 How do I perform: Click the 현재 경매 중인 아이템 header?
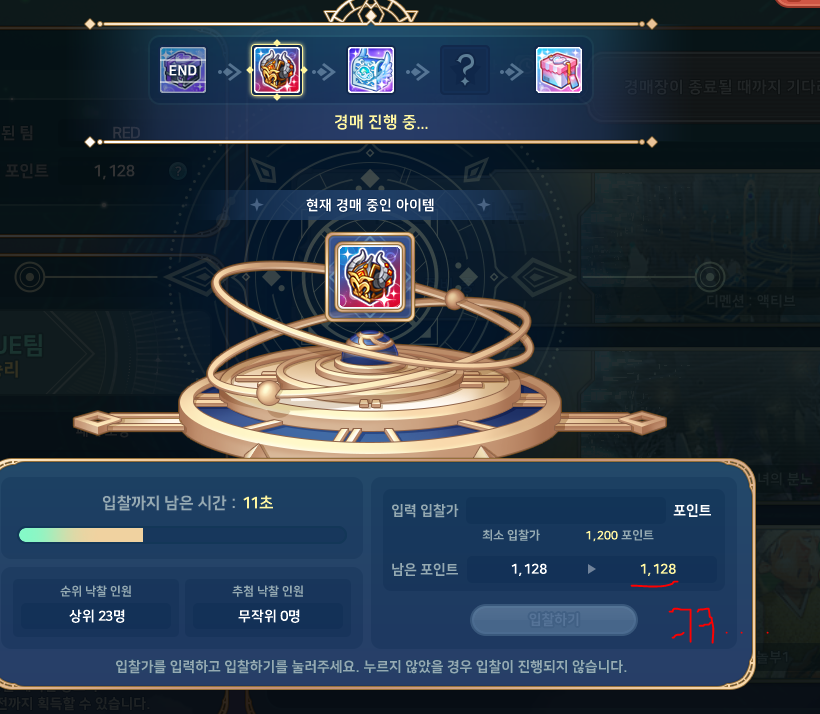click(370, 205)
